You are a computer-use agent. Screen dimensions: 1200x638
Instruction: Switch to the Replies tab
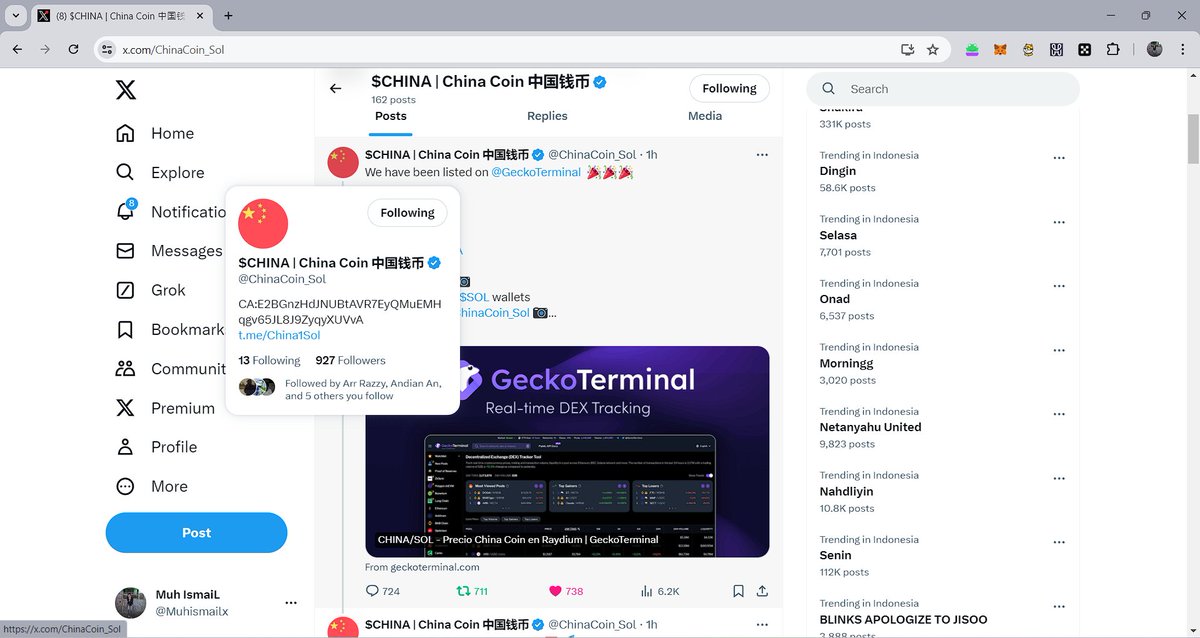pos(547,116)
